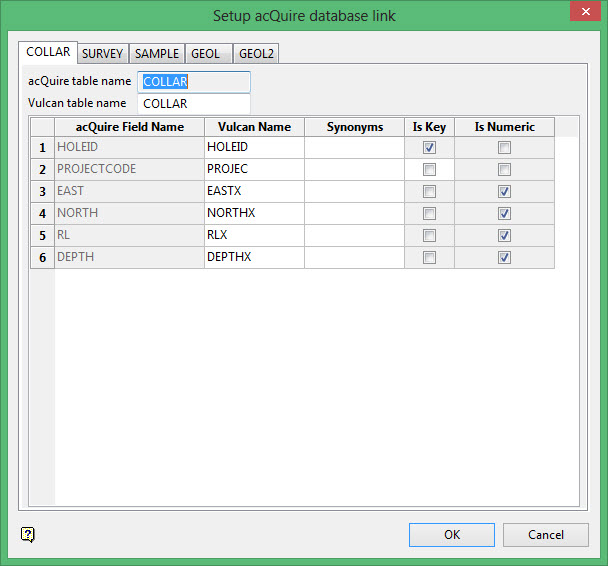Enable Is Key for PROJECTCODE
This screenshot has height=566, width=608.
click(429, 169)
